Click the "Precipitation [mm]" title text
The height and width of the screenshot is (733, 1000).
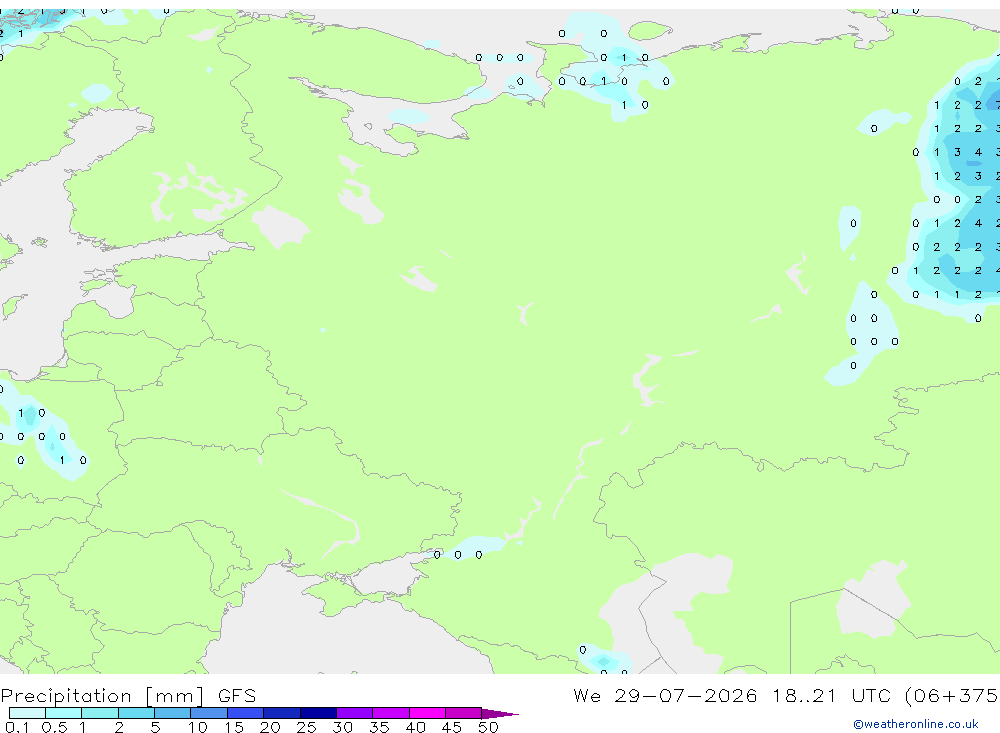tap(102, 696)
